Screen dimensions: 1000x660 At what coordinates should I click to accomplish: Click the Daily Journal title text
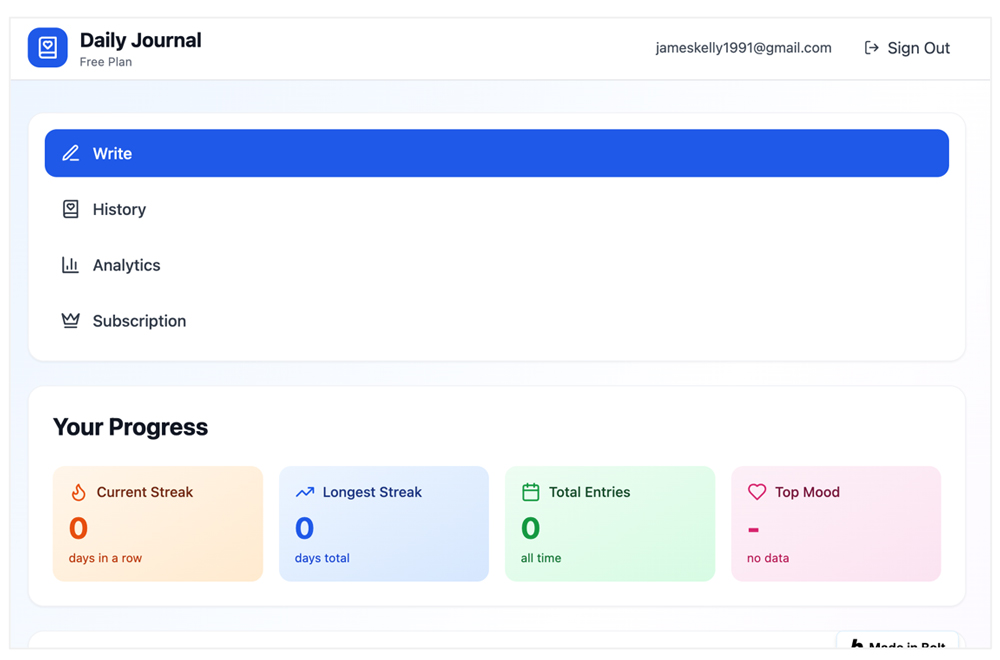[140, 40]
